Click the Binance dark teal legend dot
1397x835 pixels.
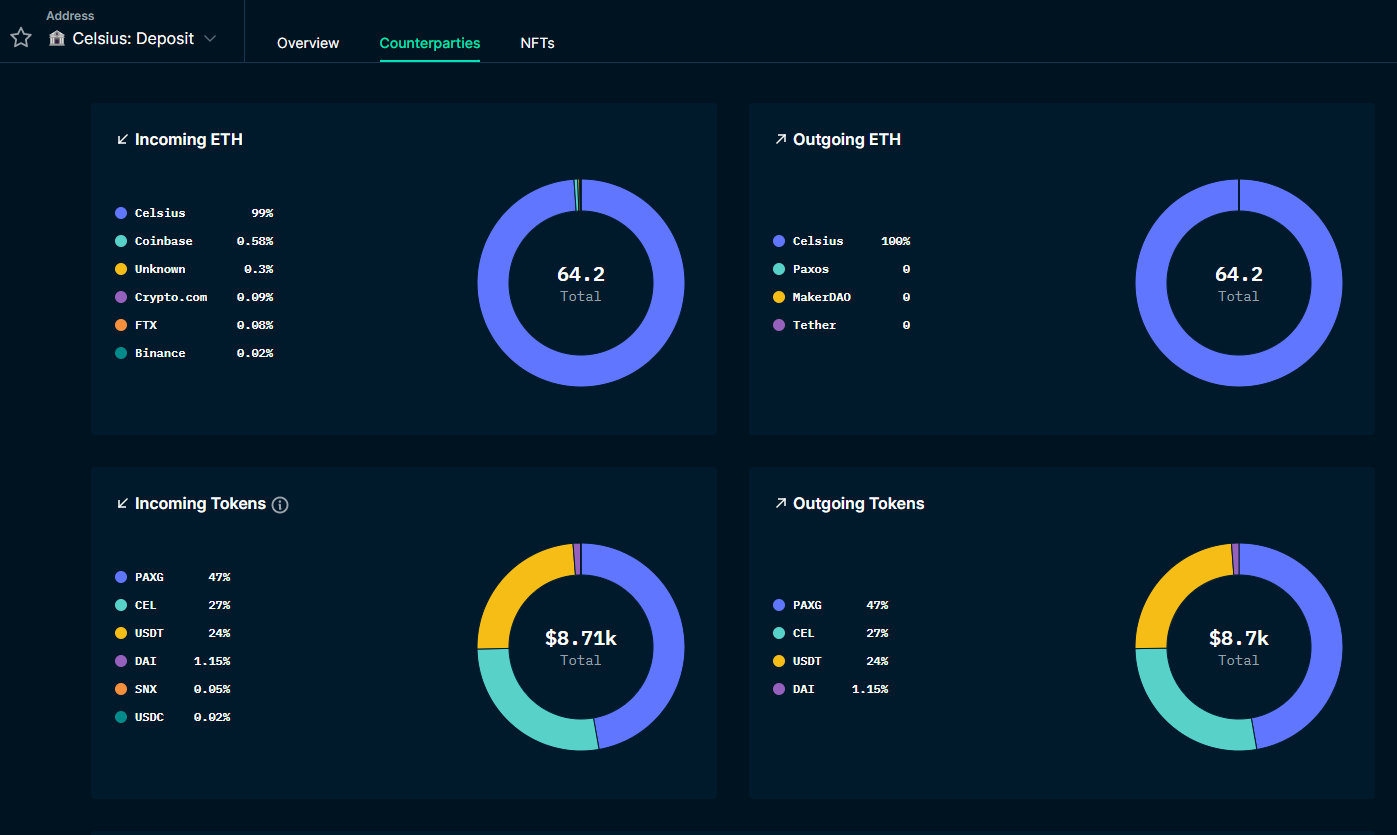tap(121, 353)
